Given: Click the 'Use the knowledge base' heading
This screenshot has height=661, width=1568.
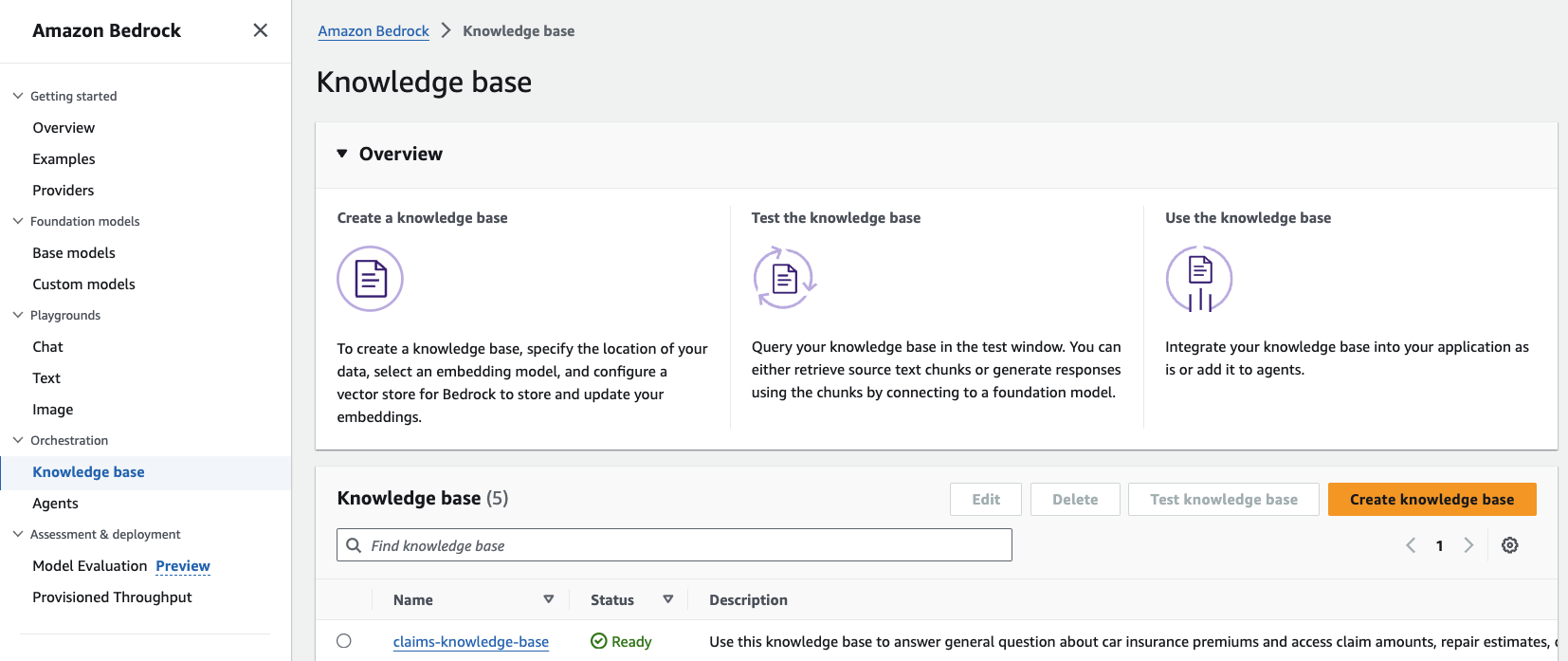Looking at the screenshot, I should point(1248,217).
